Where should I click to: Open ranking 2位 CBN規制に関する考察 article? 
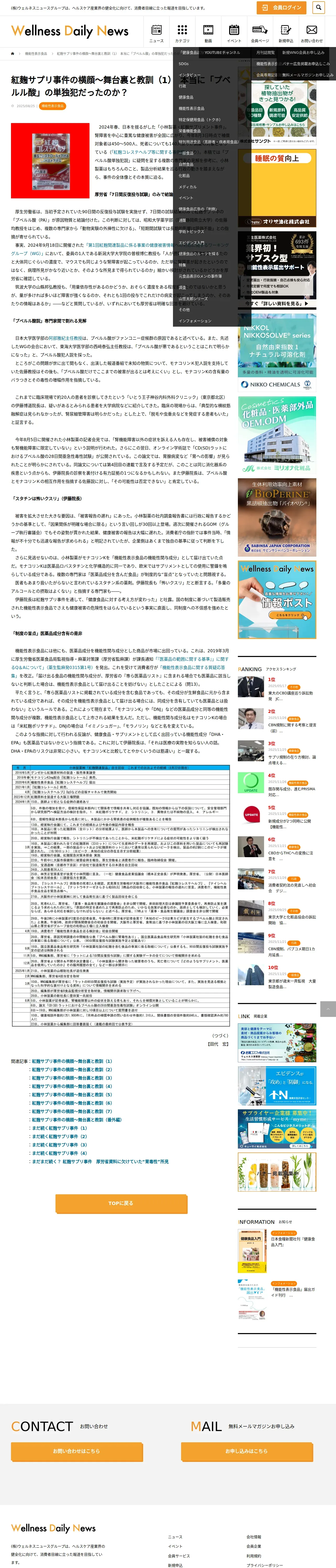292,728
